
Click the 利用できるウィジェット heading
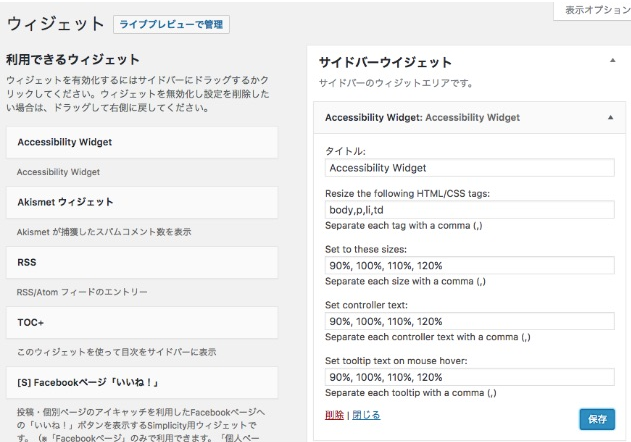73,60
